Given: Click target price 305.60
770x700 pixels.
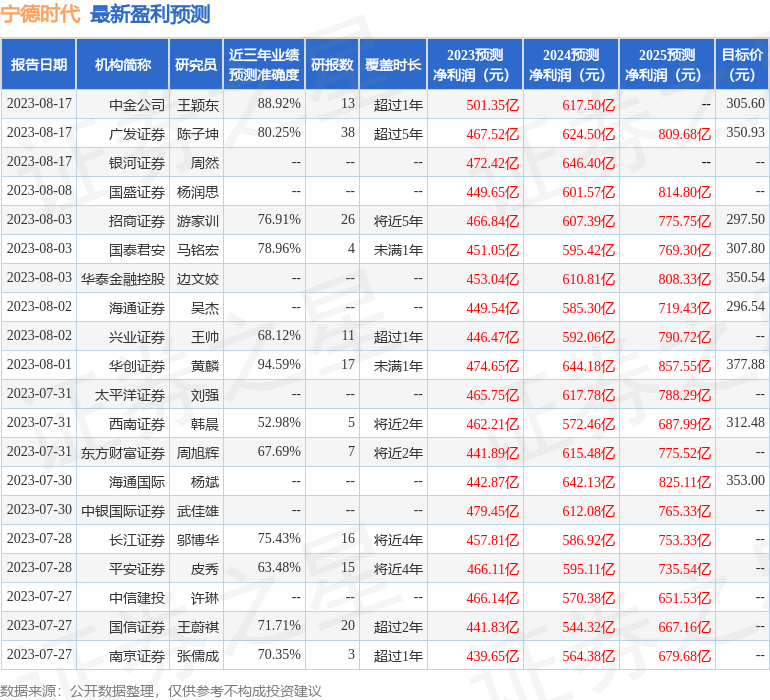Looking at the screenshot, I should [745, 103].
